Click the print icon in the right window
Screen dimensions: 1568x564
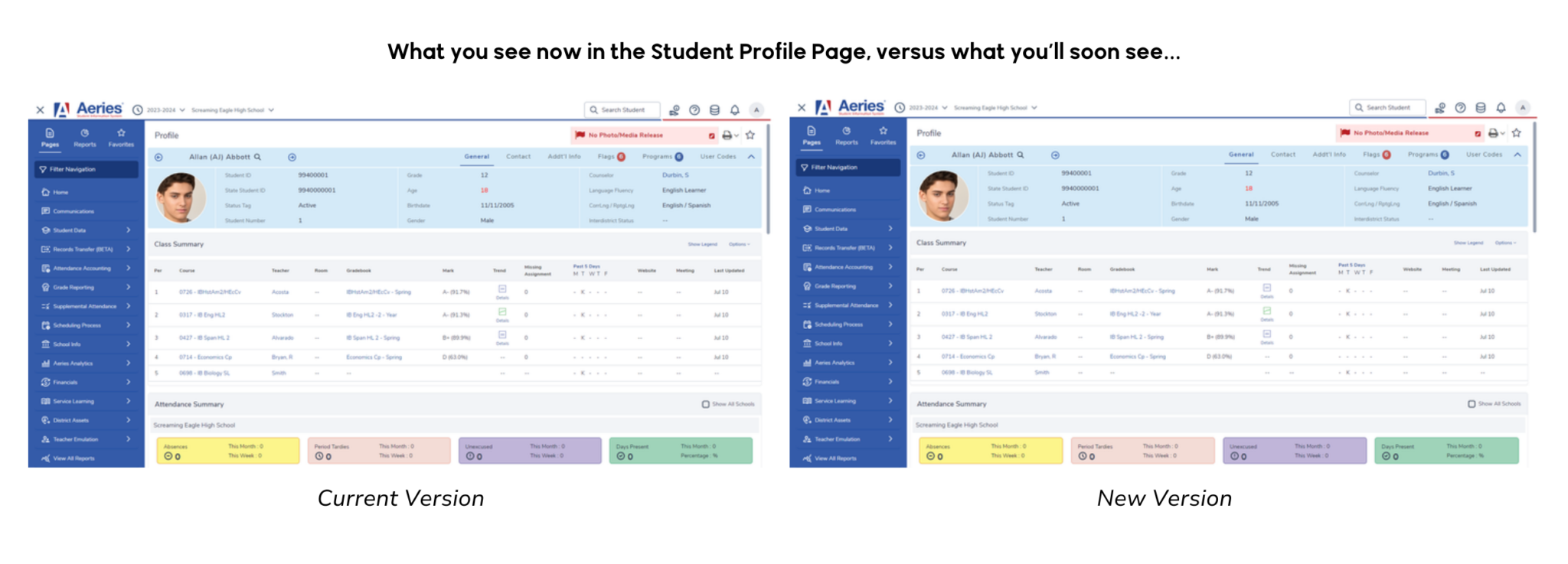click(1492, 133)
